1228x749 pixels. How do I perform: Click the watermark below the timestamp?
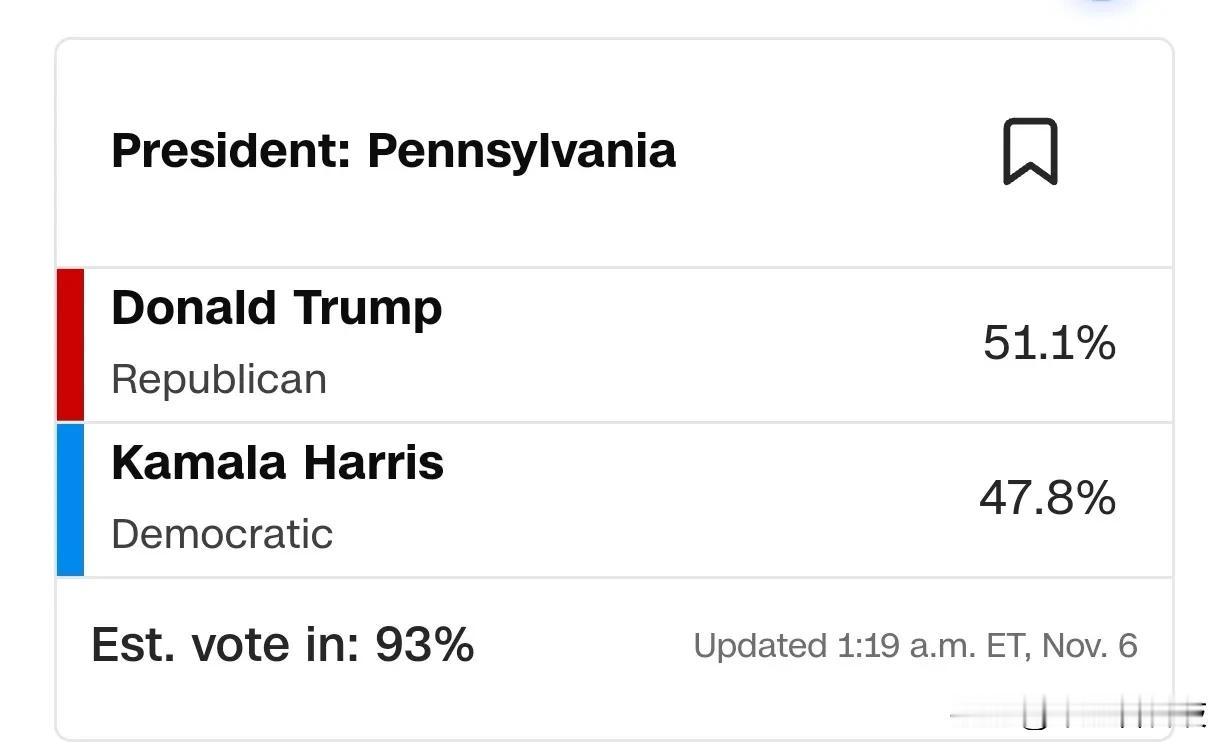click(x=1080, y=714)
